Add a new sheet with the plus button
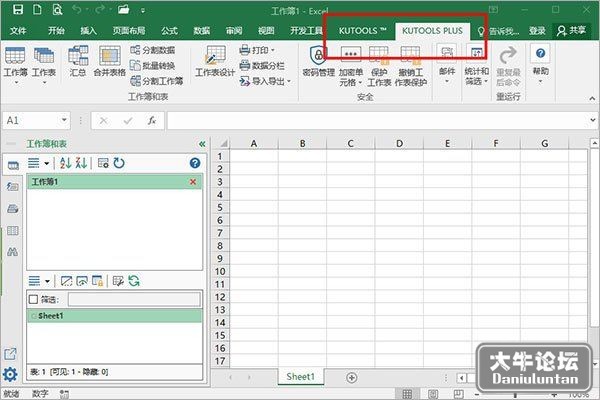The width and height of the screenshot is (600, 400). (x=351, y=377)
